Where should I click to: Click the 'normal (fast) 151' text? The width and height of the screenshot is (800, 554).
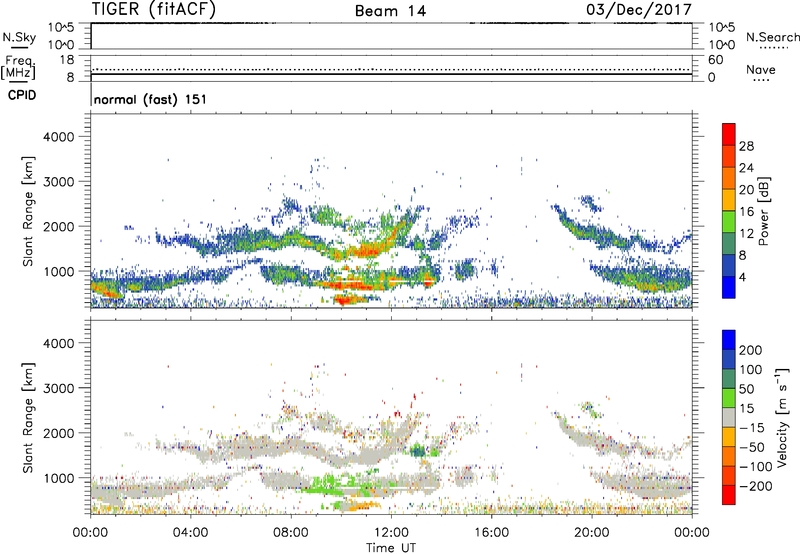click(151, 99)
